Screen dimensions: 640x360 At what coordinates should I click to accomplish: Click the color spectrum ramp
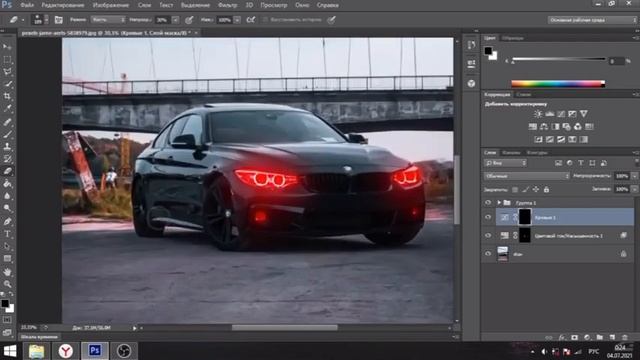558,84
